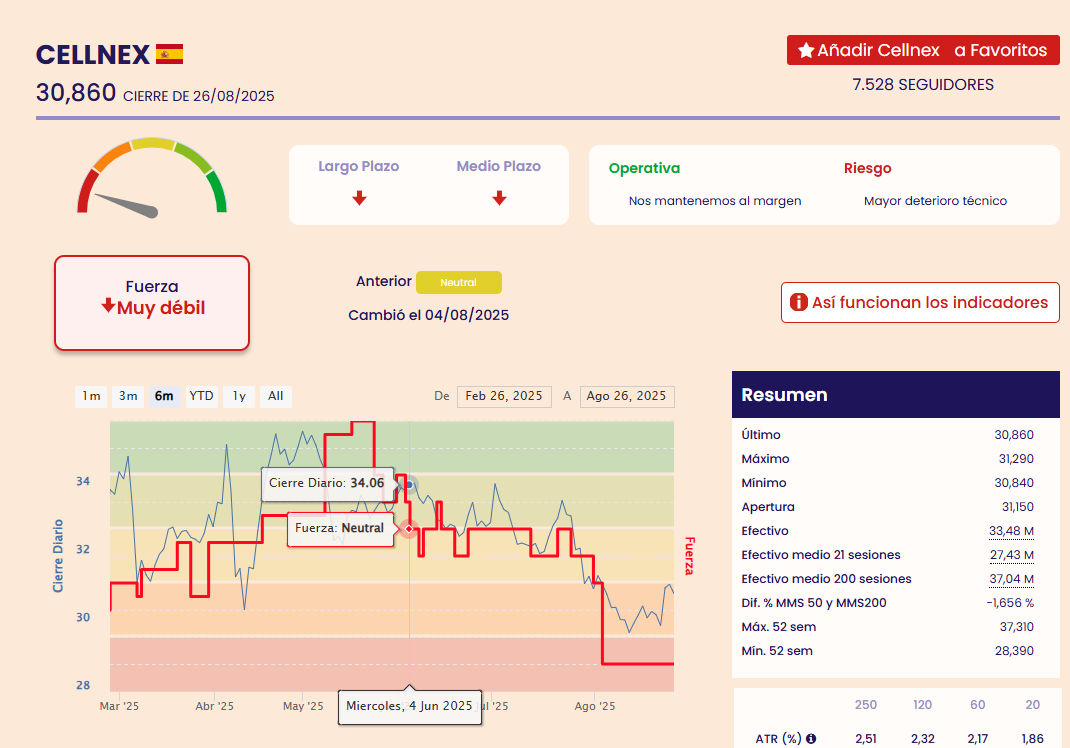Click the Fuerza: Neutral tooltip
This screenshot has height=748, width=1070.
pos(341,529)
